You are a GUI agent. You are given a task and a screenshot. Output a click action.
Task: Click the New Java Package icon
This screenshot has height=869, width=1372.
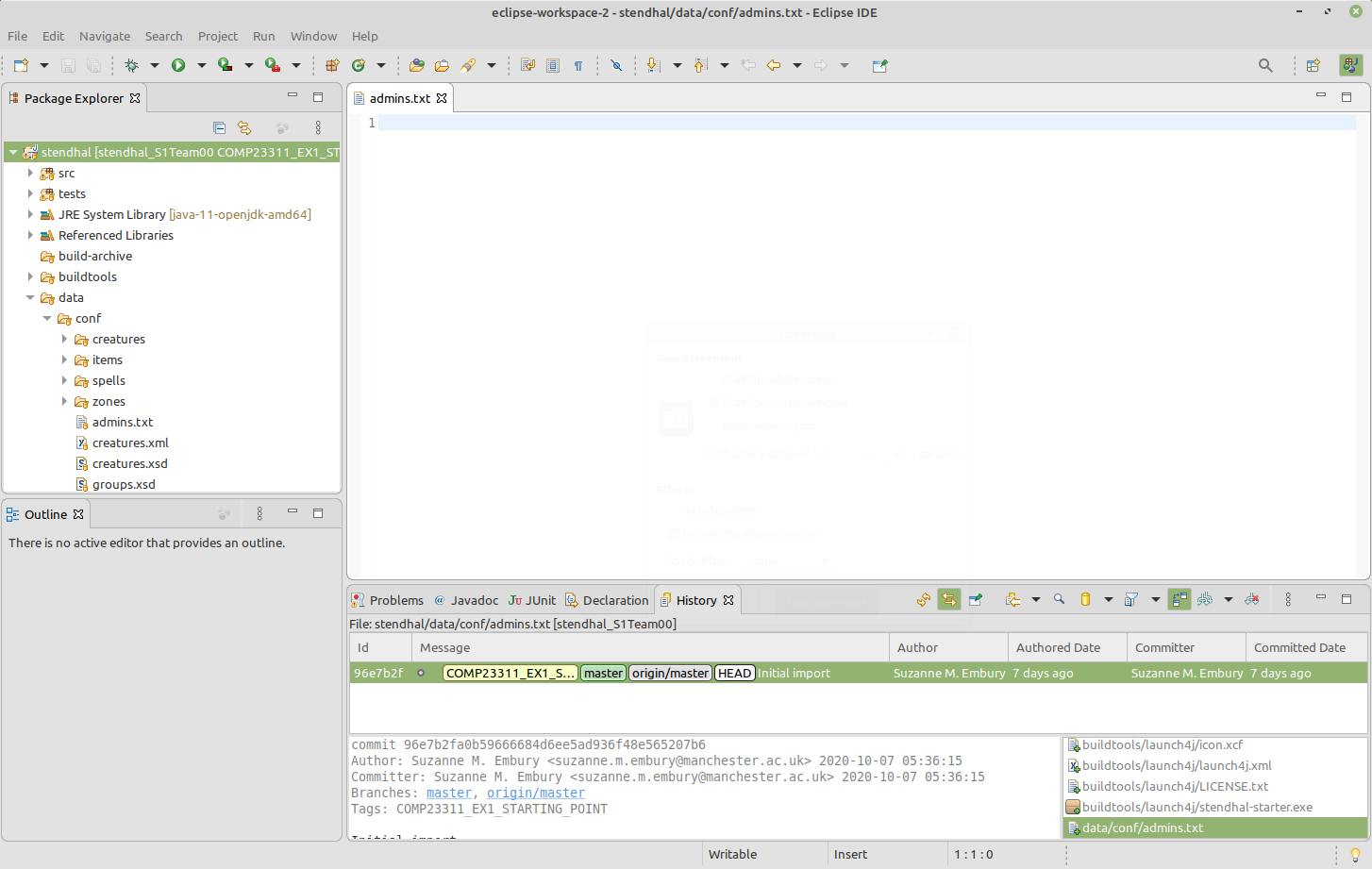coord(332,65)
